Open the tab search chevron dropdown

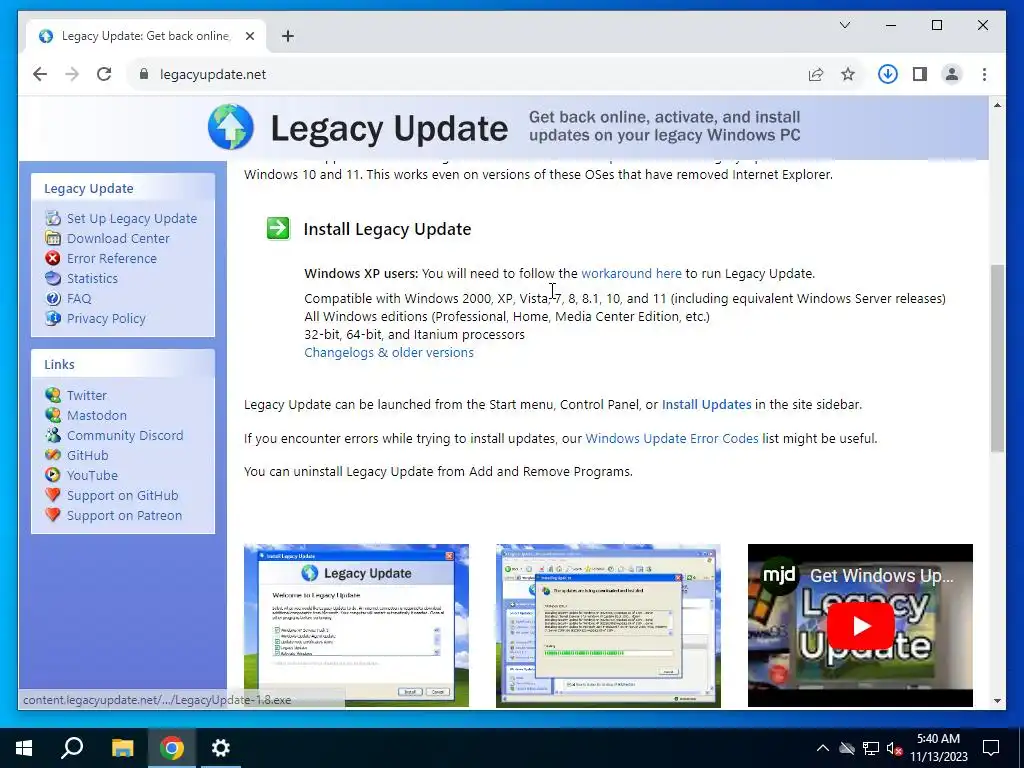pos(844,25)
